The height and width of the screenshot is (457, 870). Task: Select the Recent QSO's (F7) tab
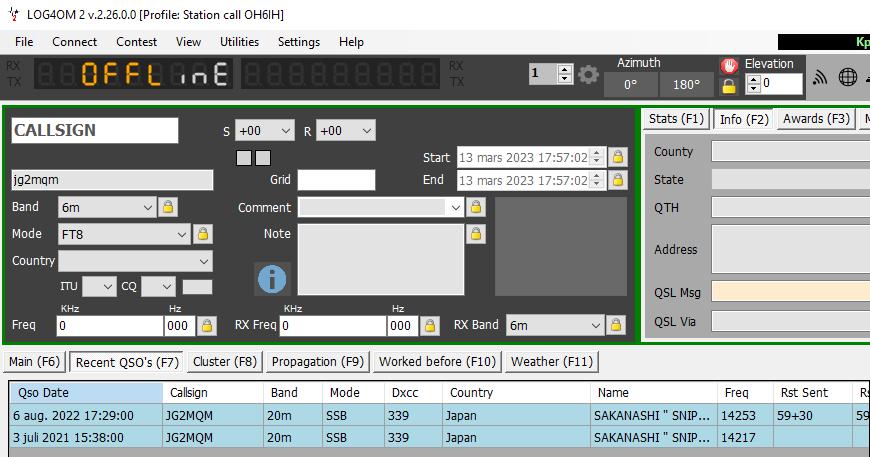coord(127,362)
